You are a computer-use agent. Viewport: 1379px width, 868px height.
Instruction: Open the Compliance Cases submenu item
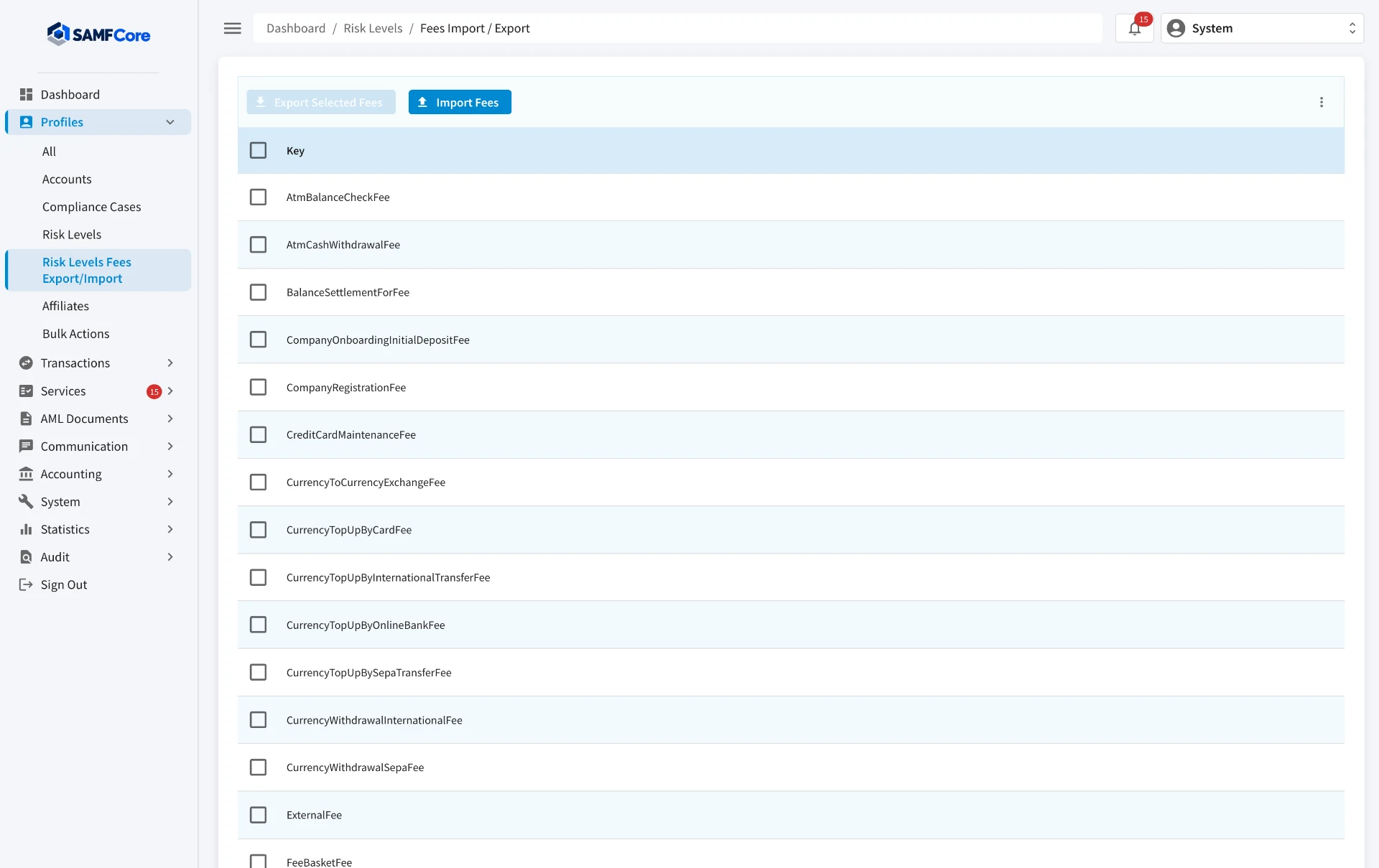pyautogui.click(x=91, y=207)
